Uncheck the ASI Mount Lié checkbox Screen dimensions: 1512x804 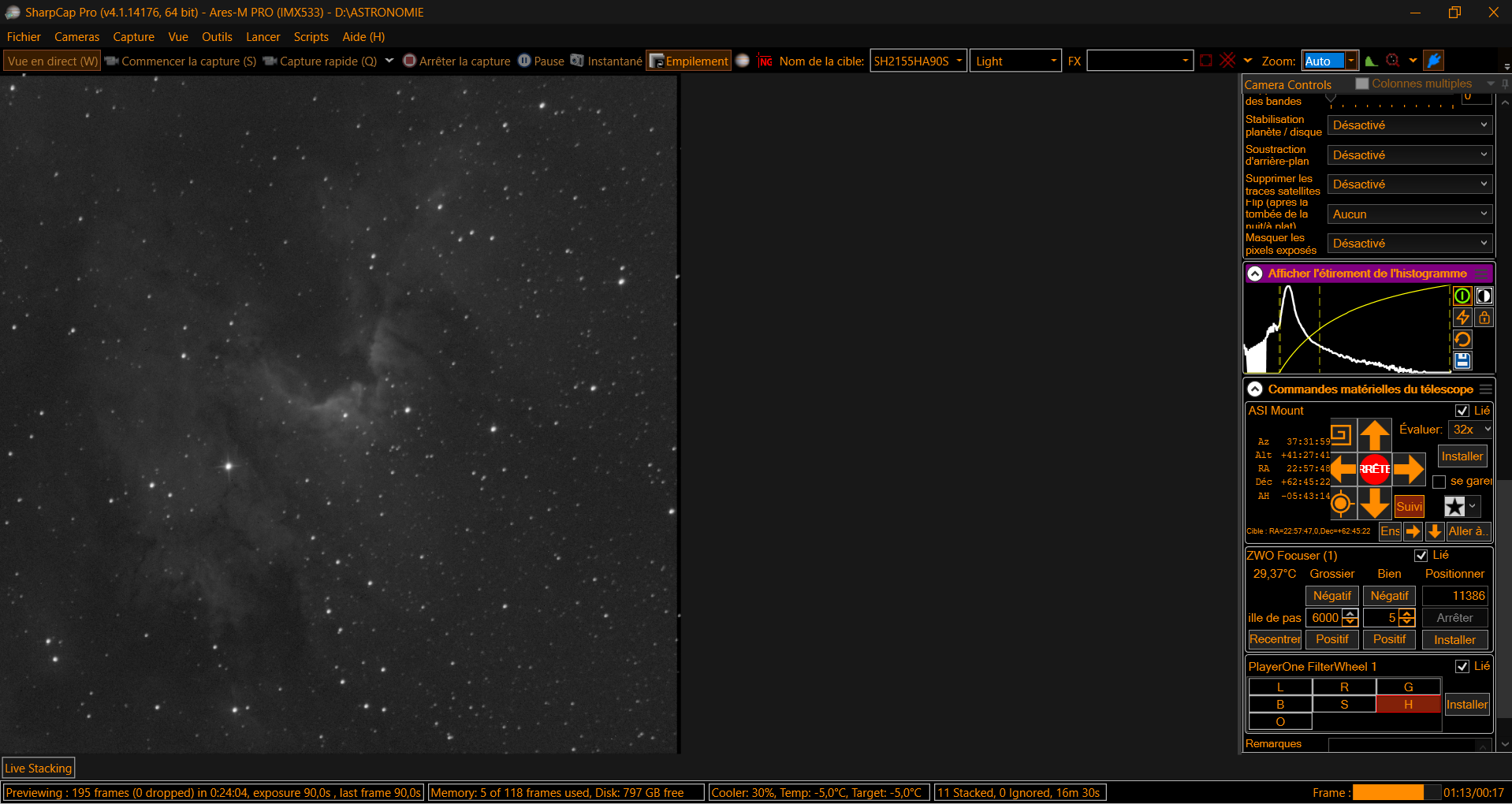(1462, 411)
